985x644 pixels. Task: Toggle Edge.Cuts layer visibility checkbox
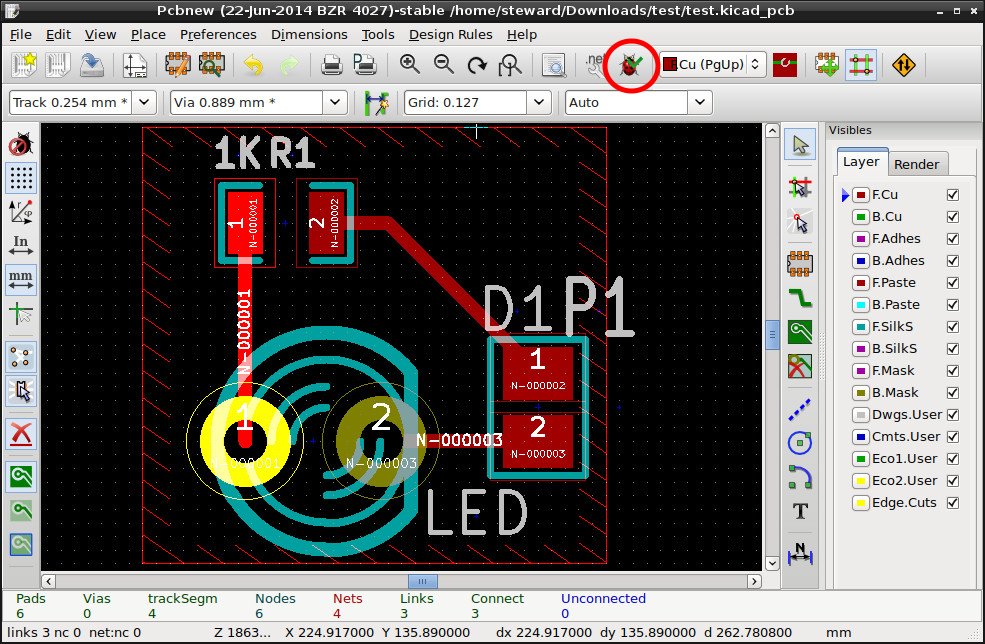point(952,503)
